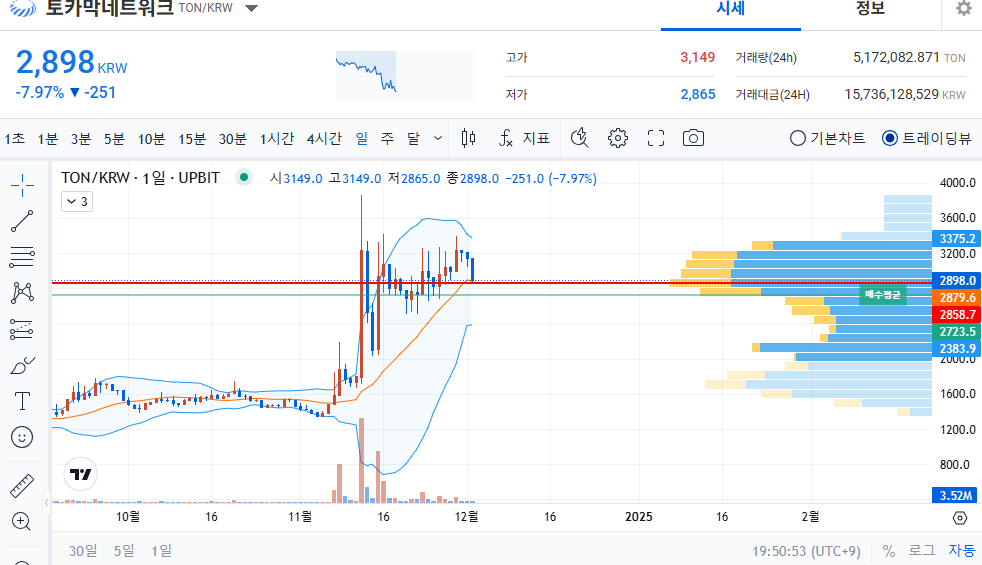Click the 매수평균 average buy label
This screenshot has height=565, width=982.
tap(882, 294)
